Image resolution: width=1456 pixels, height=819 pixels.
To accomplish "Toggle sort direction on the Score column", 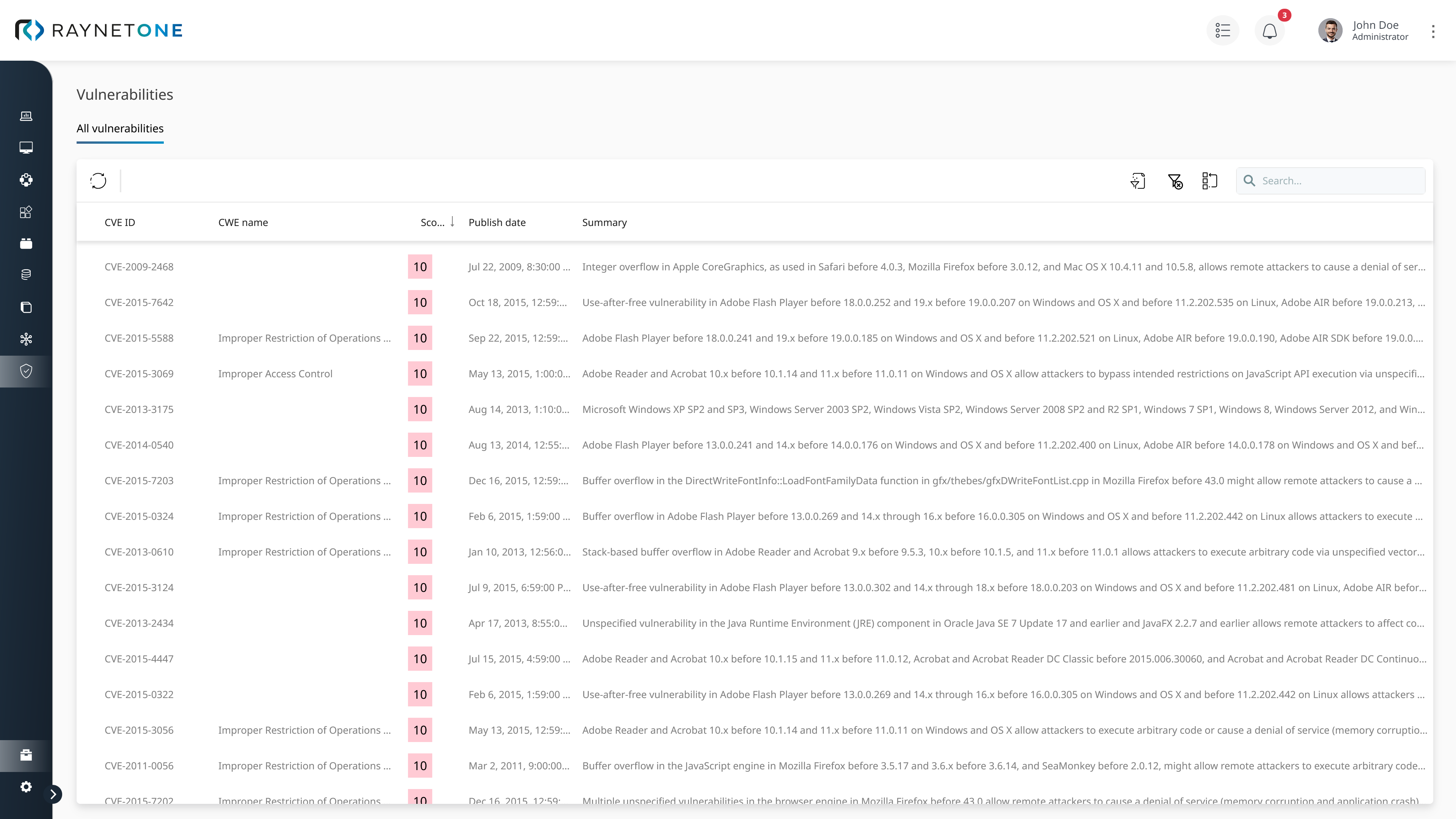I will pos(452,221).
